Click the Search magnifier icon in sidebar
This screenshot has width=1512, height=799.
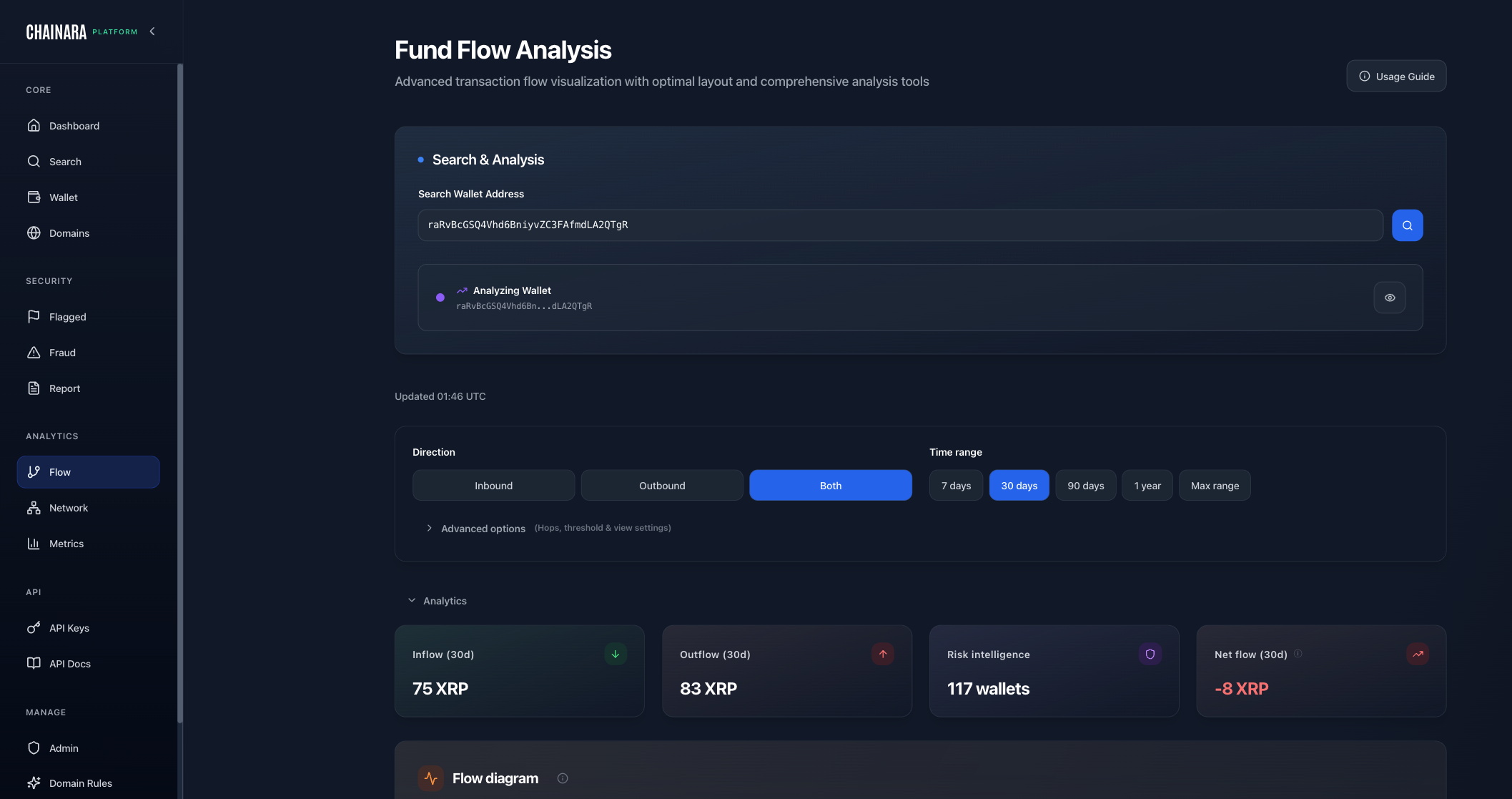click(34, 162)
